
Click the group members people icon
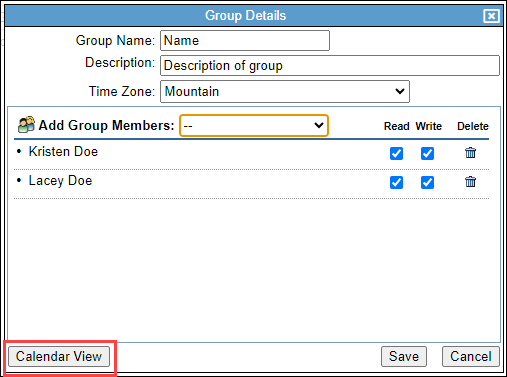[x=26, y=125]
